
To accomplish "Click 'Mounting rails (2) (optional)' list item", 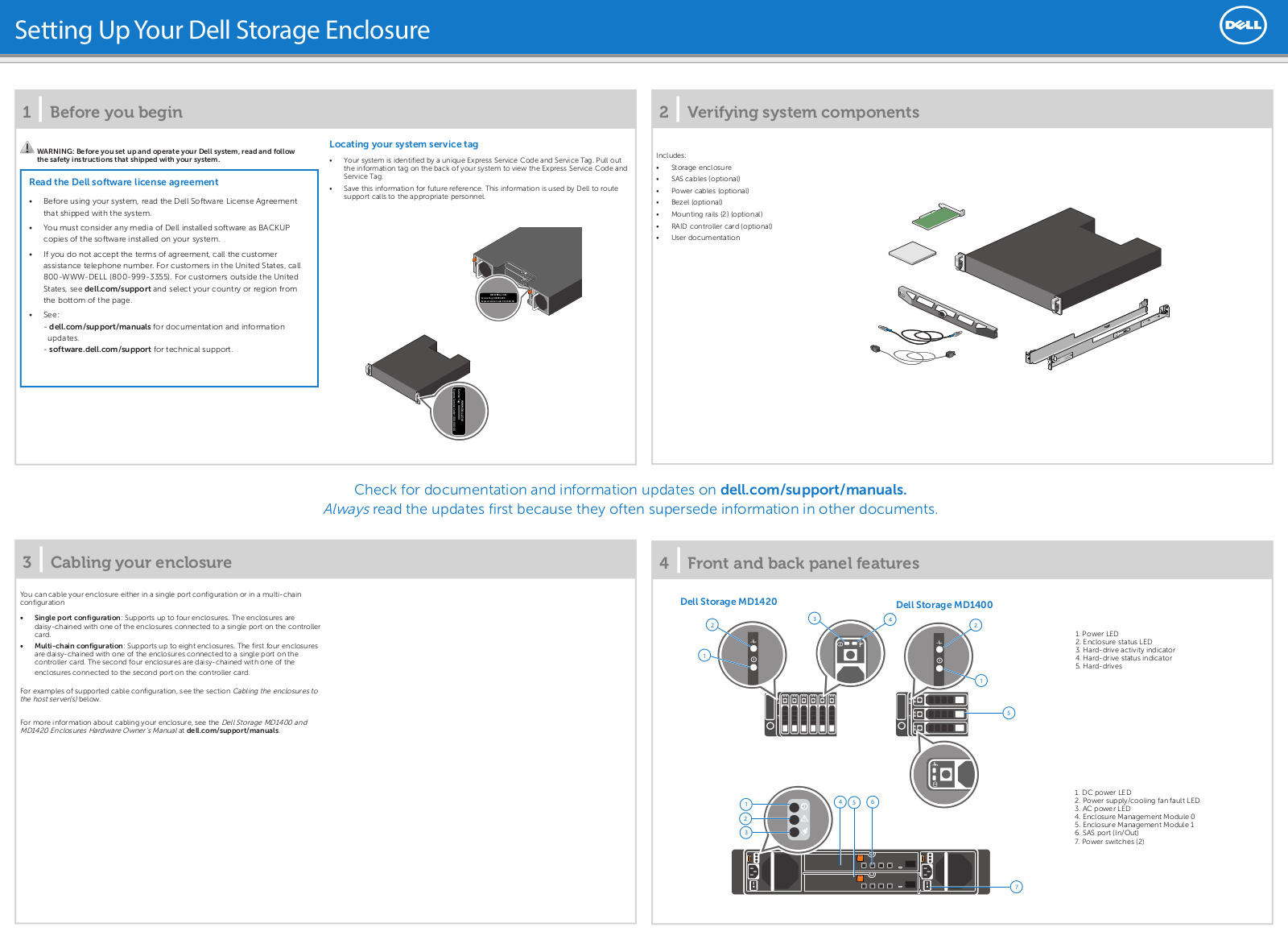I will pyautogui.click(x=716, y=214).
